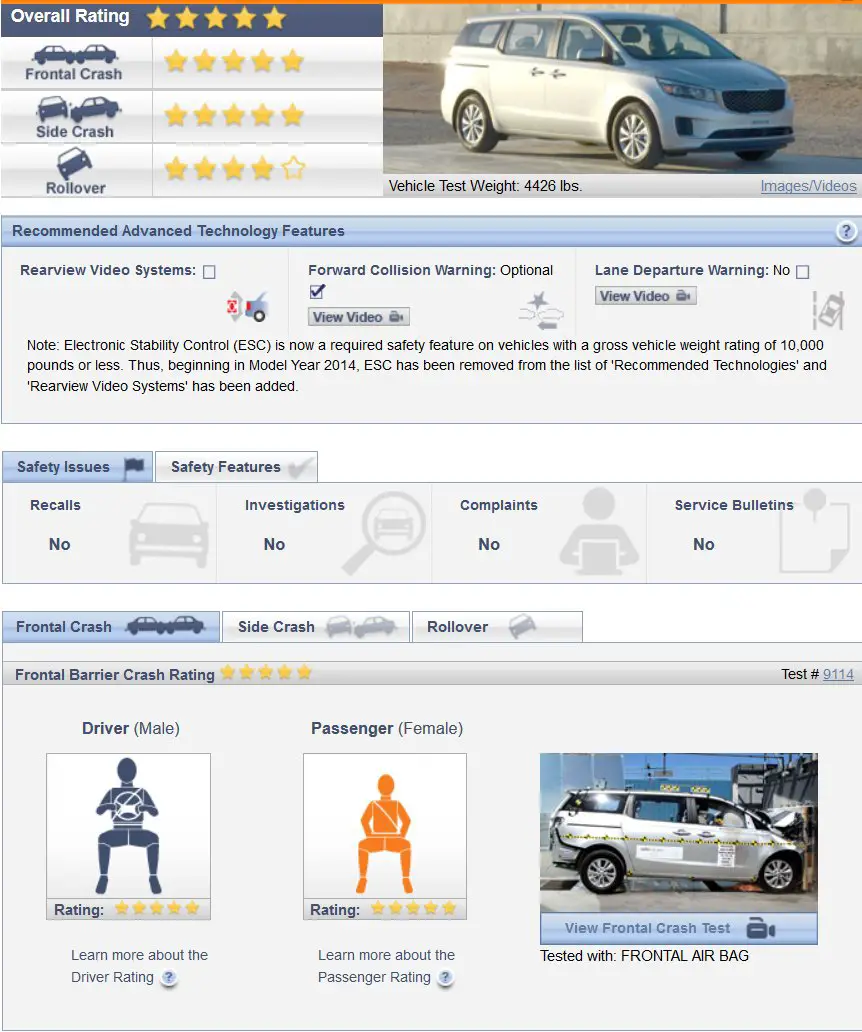Image resolution: width=862 pixels, height=1032 pixels.
Task: Play Forward Collision Warning View Video
Action: pyautogui.click(x=359, y=317)
